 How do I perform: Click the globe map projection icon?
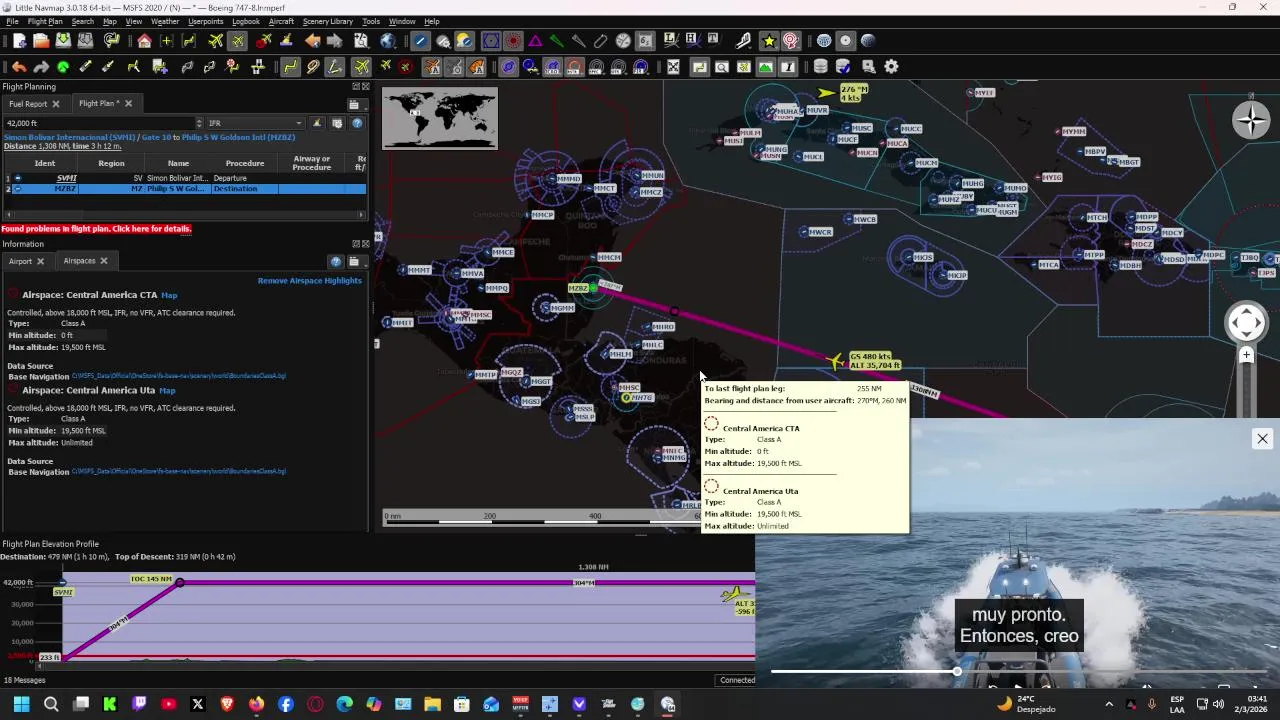point(388,41)
